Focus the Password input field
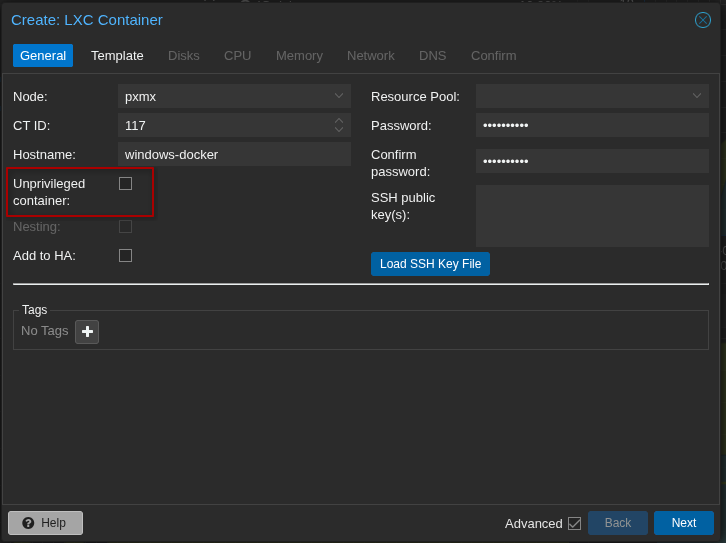The image size is (726, 543). pyautogui.click(x=592, y=126)
